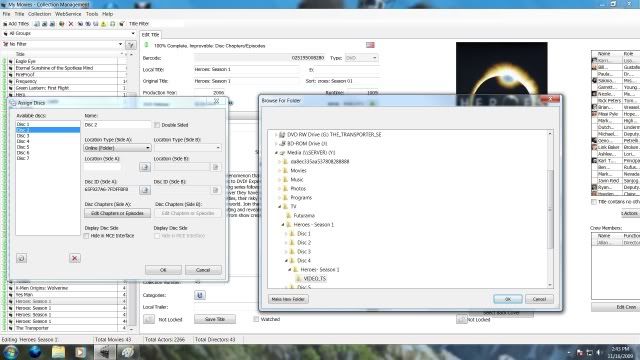Click the lock icon under the cover image
The height and width of the screenshot is (360, 640).
[462, 320]
